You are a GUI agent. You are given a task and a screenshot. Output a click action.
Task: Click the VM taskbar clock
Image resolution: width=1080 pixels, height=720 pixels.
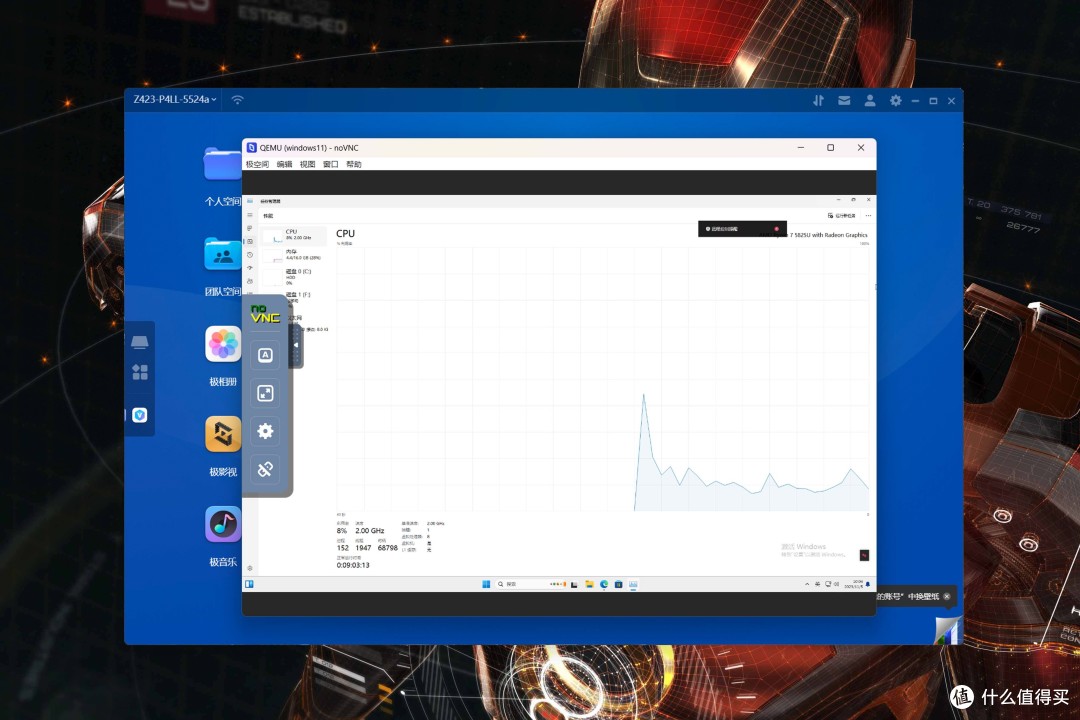[x=854, y=584]
